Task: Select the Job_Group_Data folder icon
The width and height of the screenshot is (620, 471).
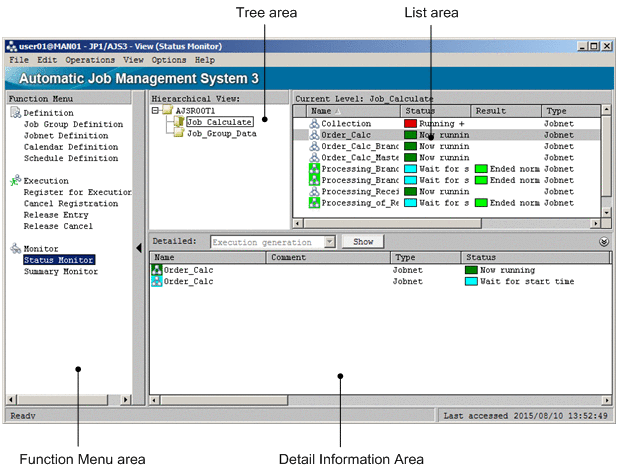Action: click(x=179, y=134)
